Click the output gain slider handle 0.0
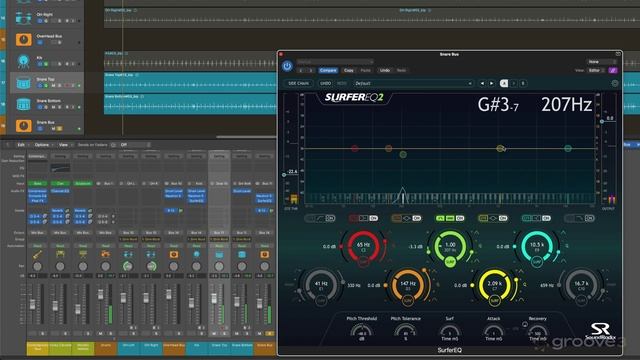Image resolution: width=640 pixels, height=360 pixels. pyautogui.click(x=602, y=121)
